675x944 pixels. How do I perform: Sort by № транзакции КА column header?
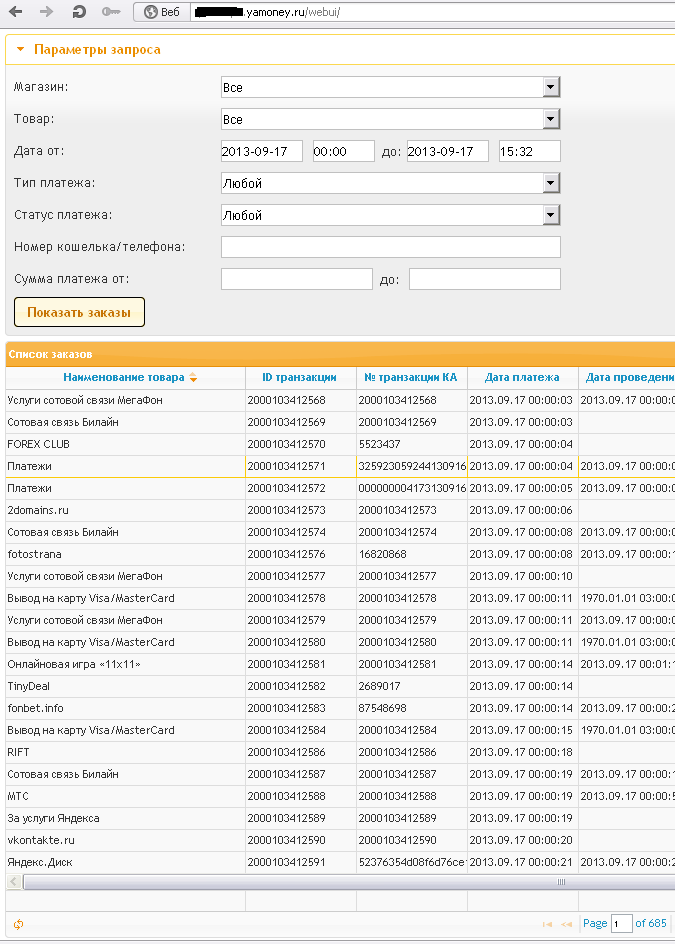tap(411, 377)
